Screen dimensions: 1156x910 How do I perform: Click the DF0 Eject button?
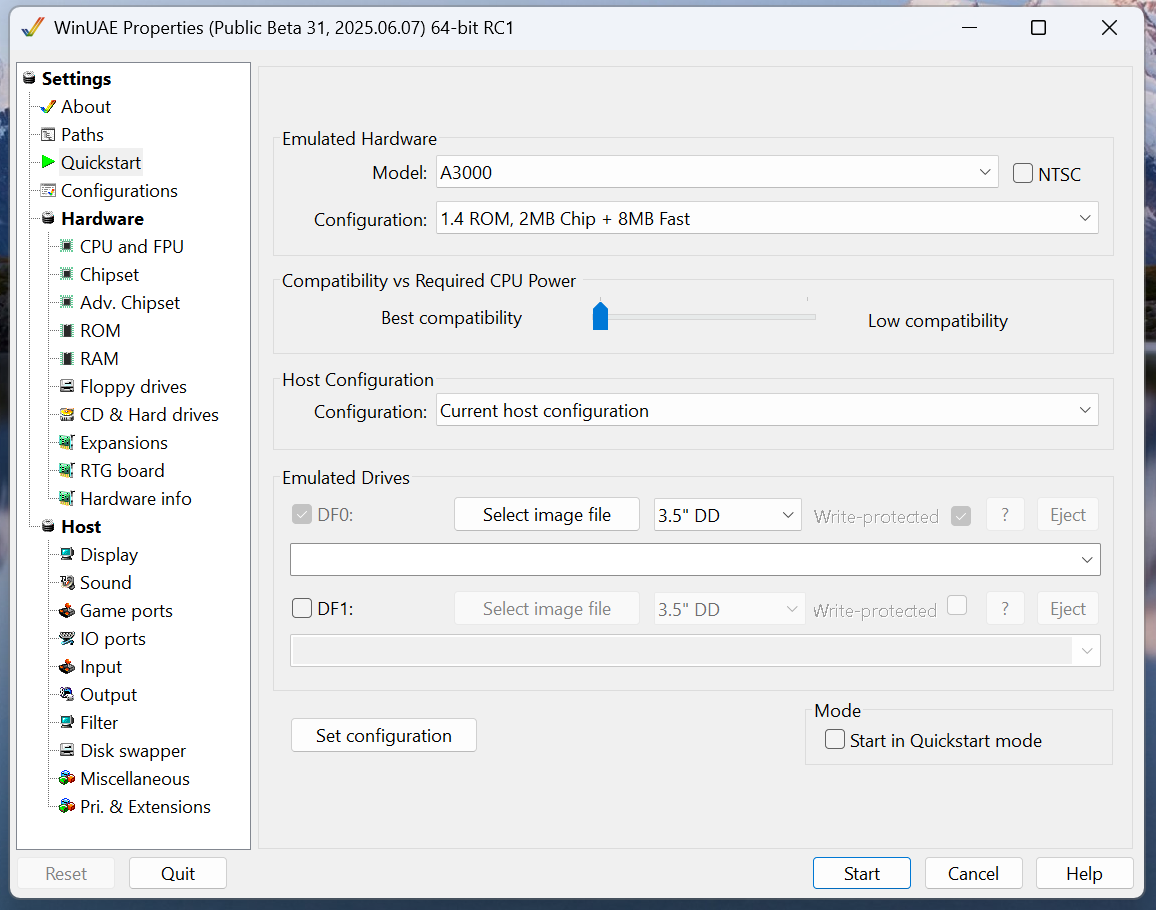(x=1068, y=515)
